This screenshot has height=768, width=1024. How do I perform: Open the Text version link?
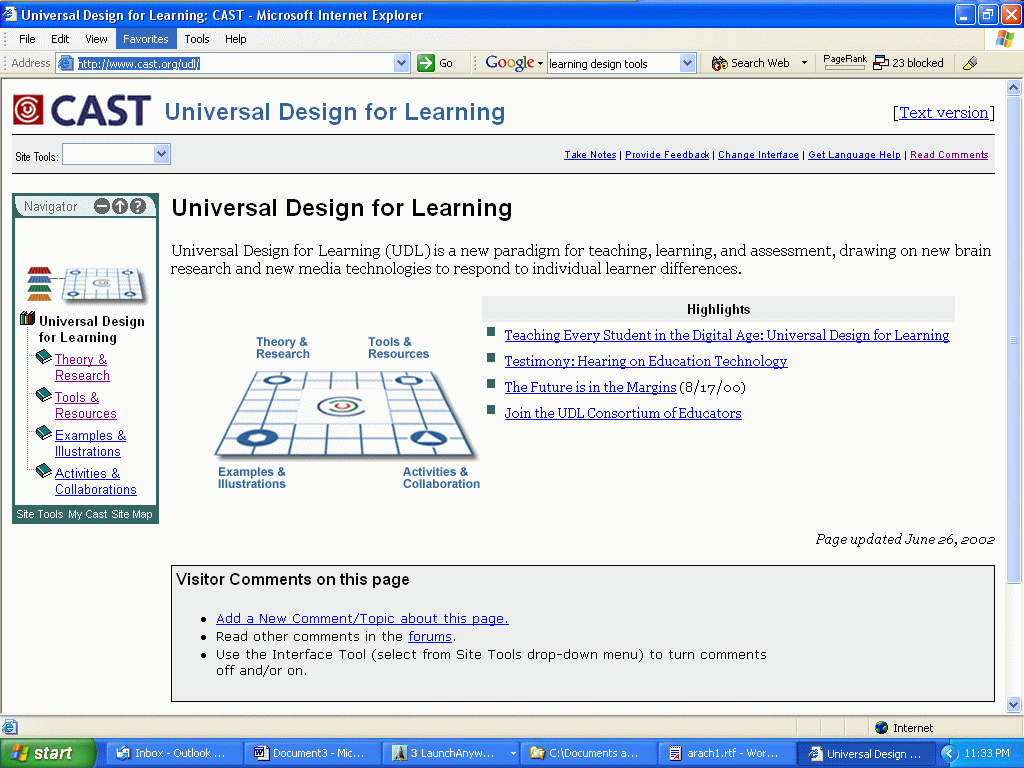[943, 113]
